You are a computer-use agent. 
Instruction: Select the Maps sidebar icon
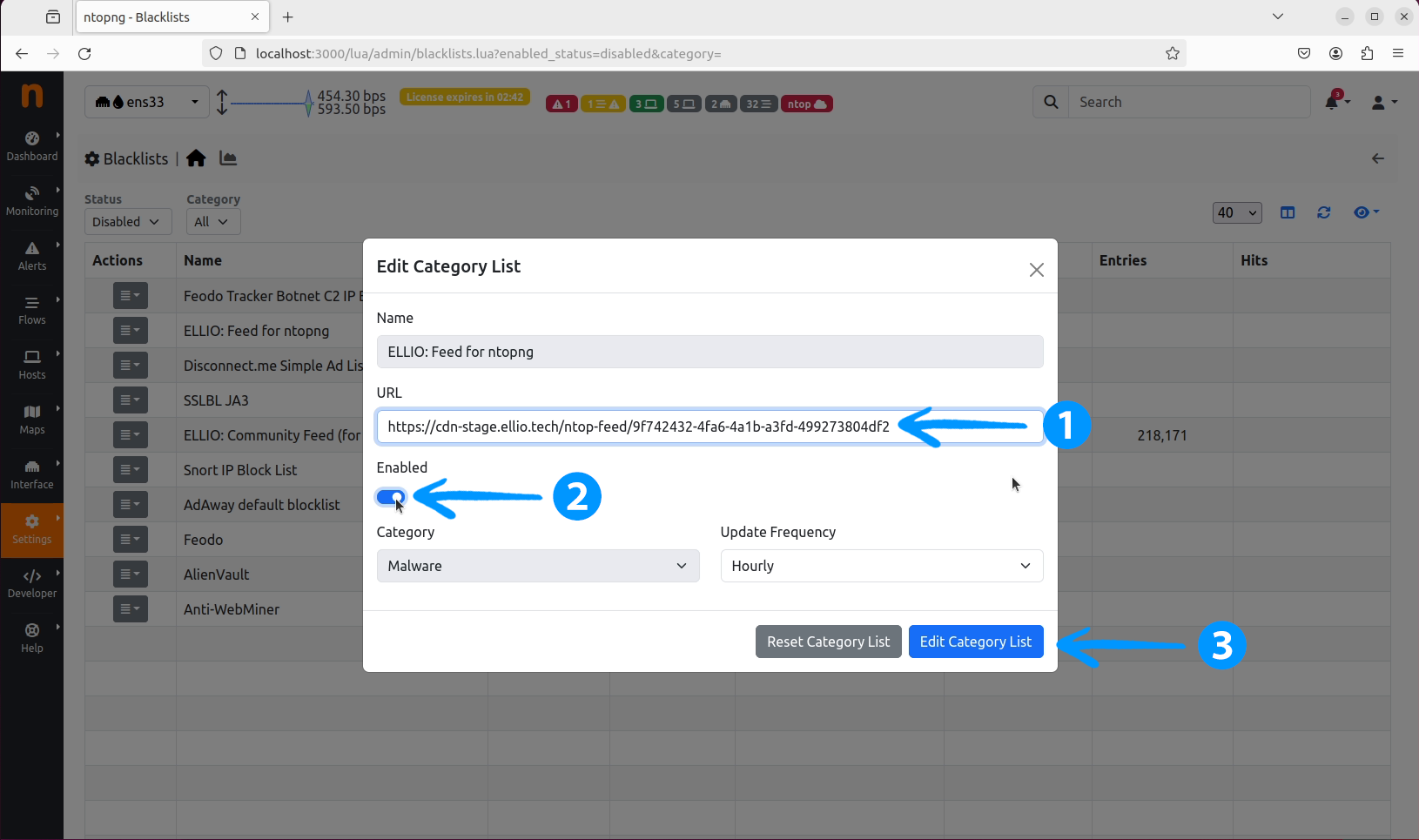(x=32, y=419)
